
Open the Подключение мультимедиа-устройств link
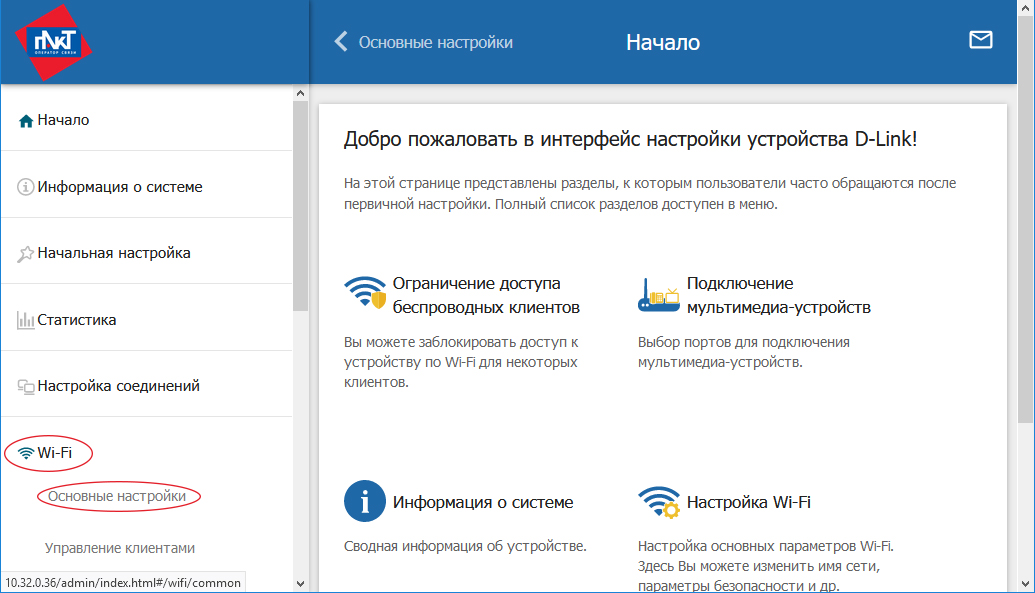(778, 295)
